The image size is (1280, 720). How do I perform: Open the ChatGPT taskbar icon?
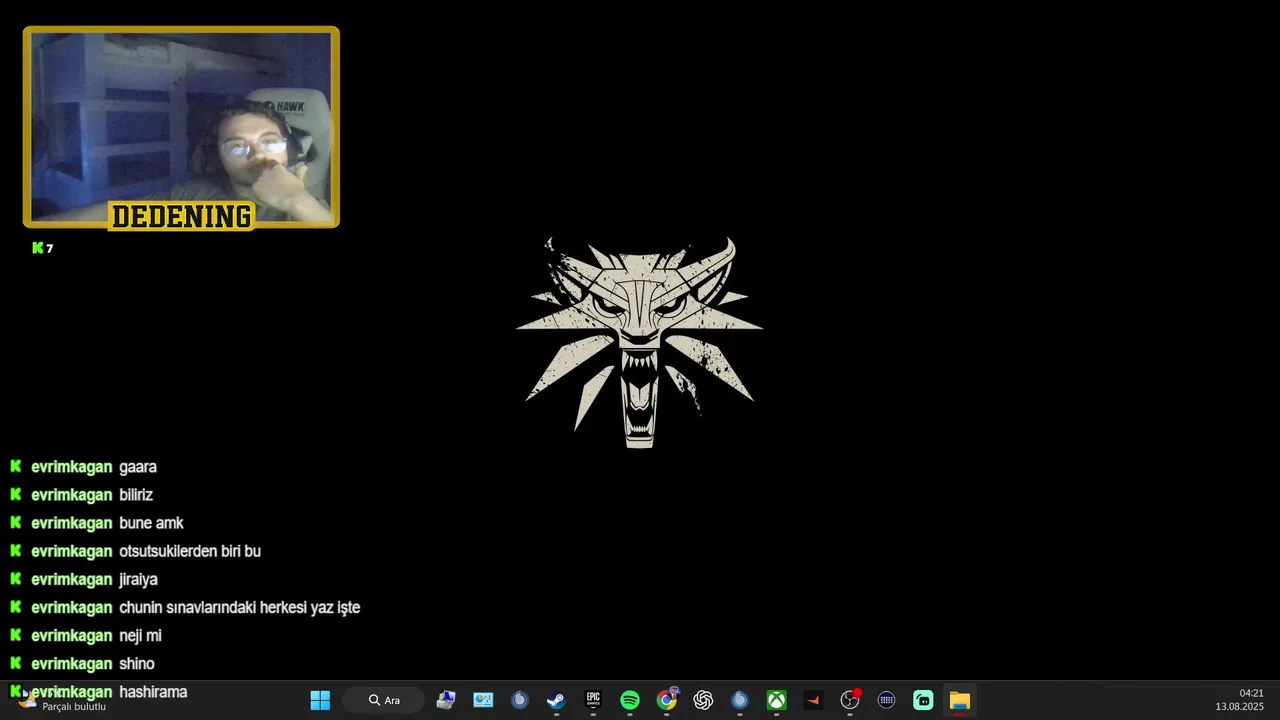click(703, 700)
